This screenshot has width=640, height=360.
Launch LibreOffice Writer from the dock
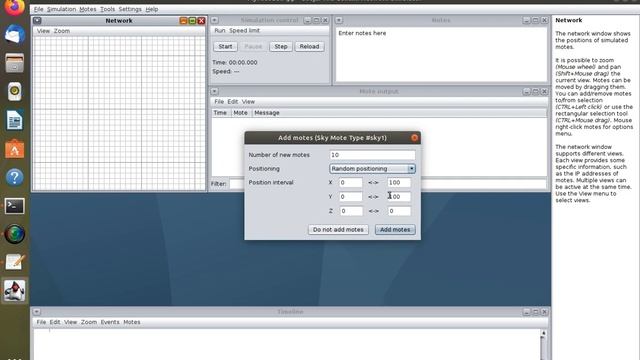click(15, 120)
